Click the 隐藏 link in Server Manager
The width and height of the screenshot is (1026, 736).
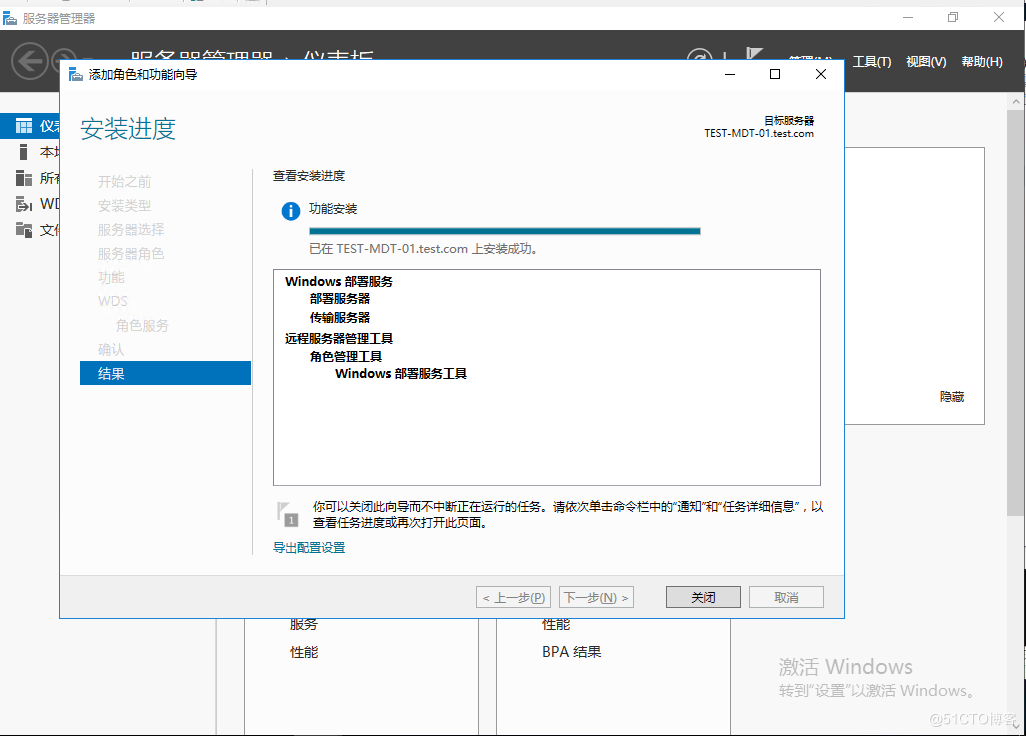951,396
